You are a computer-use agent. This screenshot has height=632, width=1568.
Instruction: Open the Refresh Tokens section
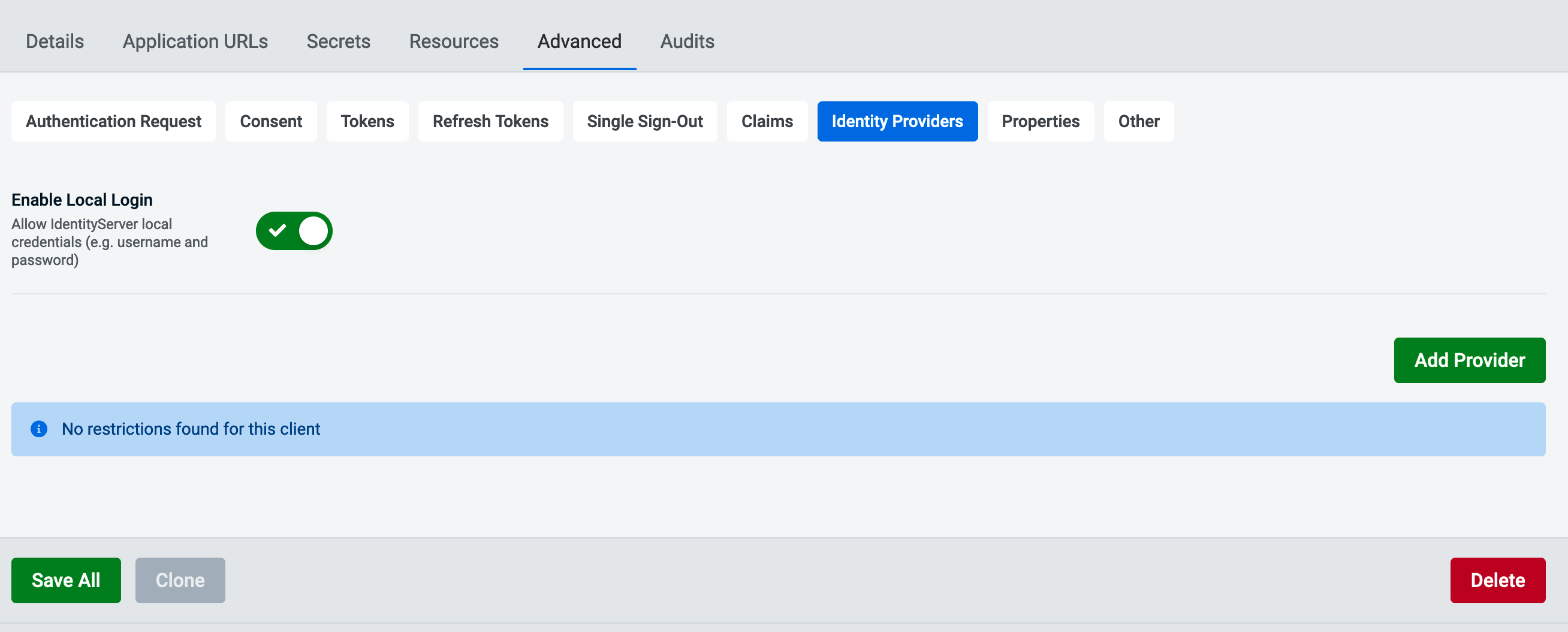point(491,121)
